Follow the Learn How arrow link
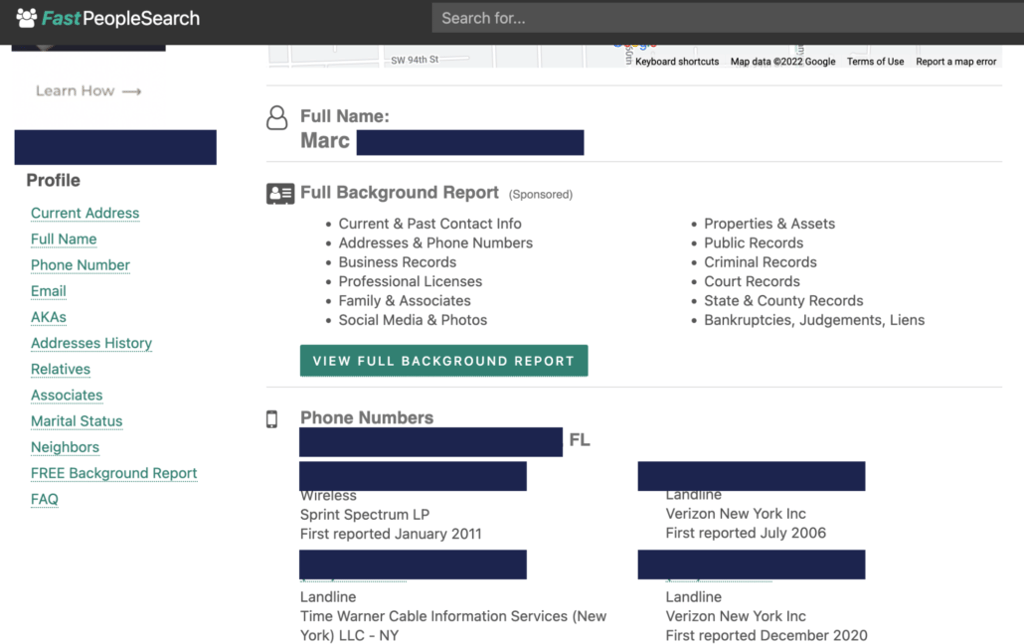 click(x=88, y=91)
